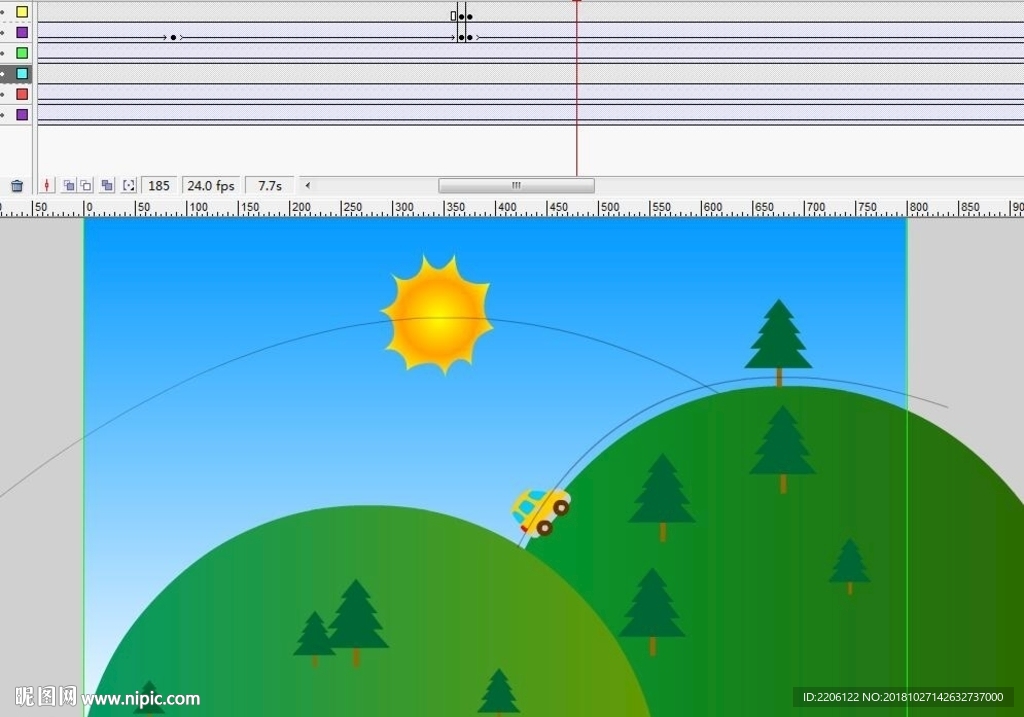Click the current frame number 185
The image size is (1024, 717).
(159, 185)
